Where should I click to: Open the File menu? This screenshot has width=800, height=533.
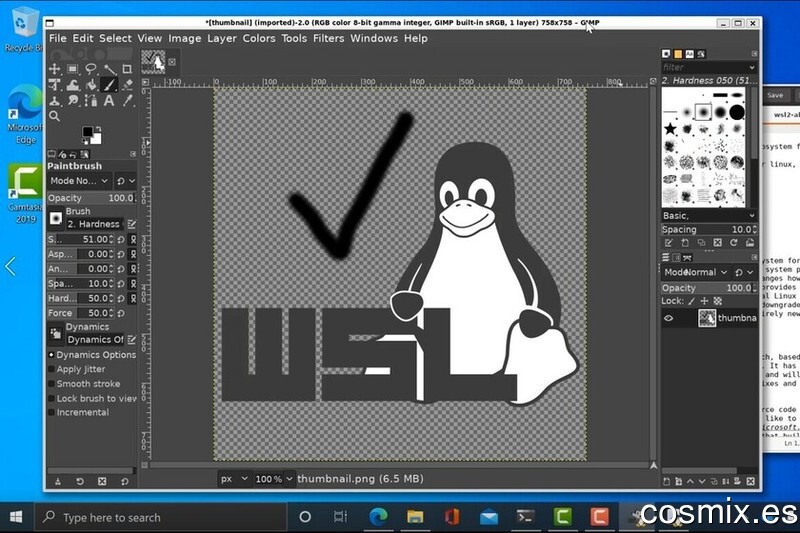[58, 38]
